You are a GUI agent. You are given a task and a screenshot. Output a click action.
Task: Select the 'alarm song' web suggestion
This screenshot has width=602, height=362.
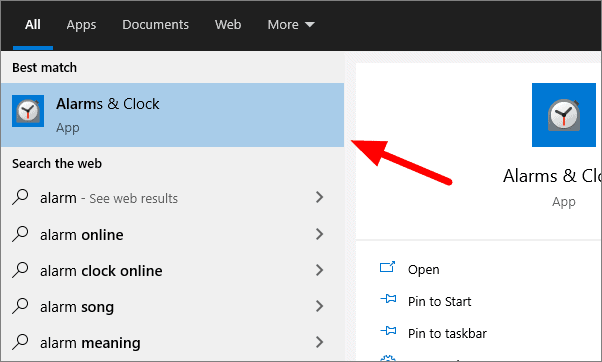point(172,306)
